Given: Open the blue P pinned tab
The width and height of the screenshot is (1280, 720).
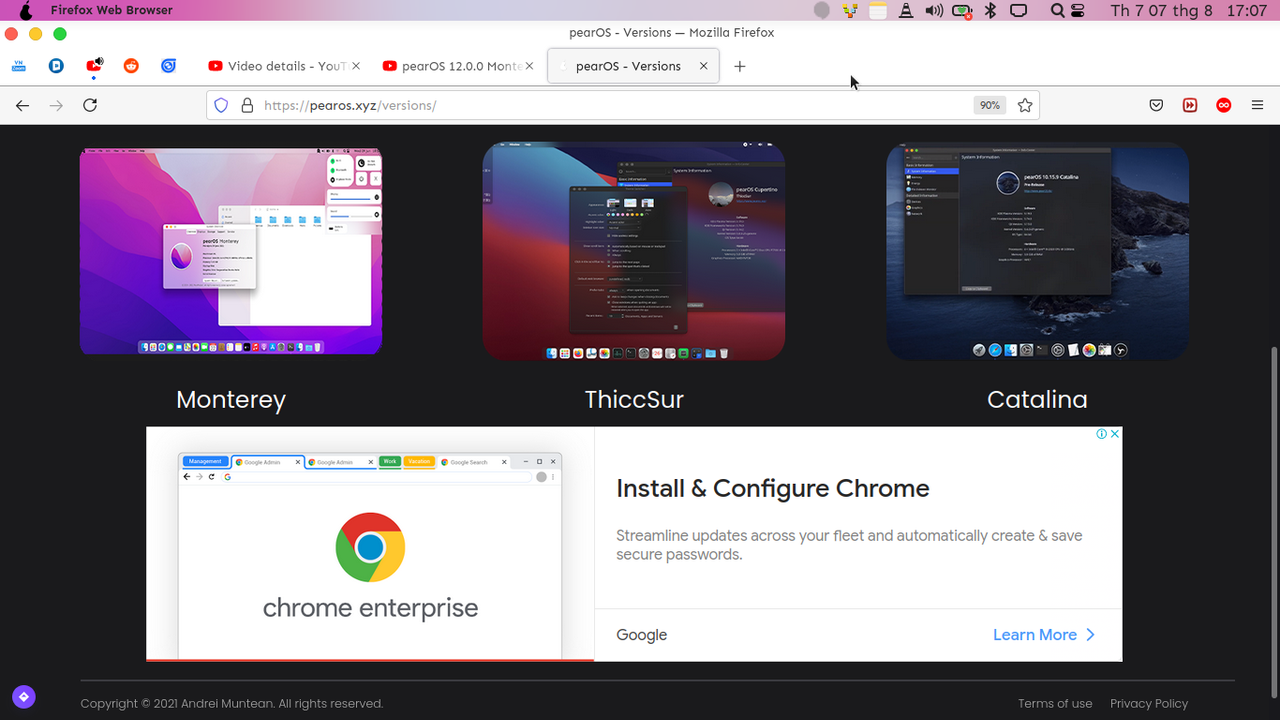Looking at the screenshot, I should pyautogui.click(x=57, y=66).
